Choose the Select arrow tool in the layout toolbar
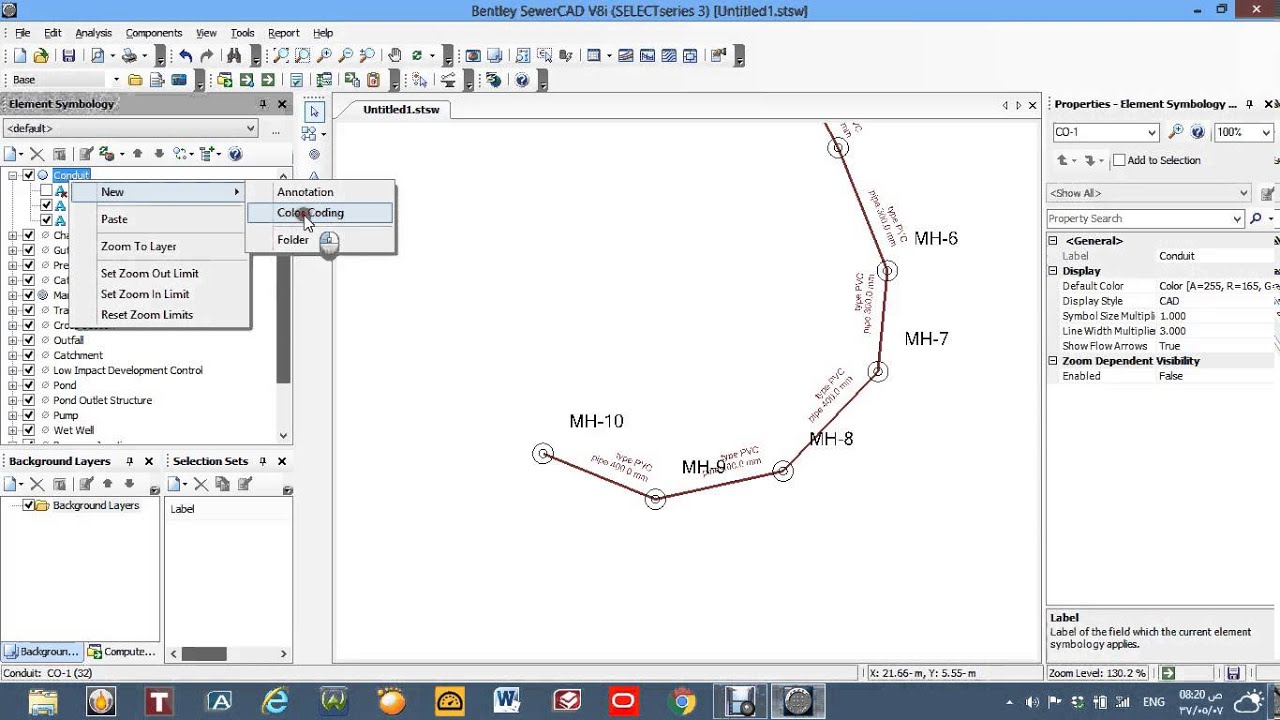Image resolution: width=1280 pixels, height=720 pixels. (x=314, y=112)
